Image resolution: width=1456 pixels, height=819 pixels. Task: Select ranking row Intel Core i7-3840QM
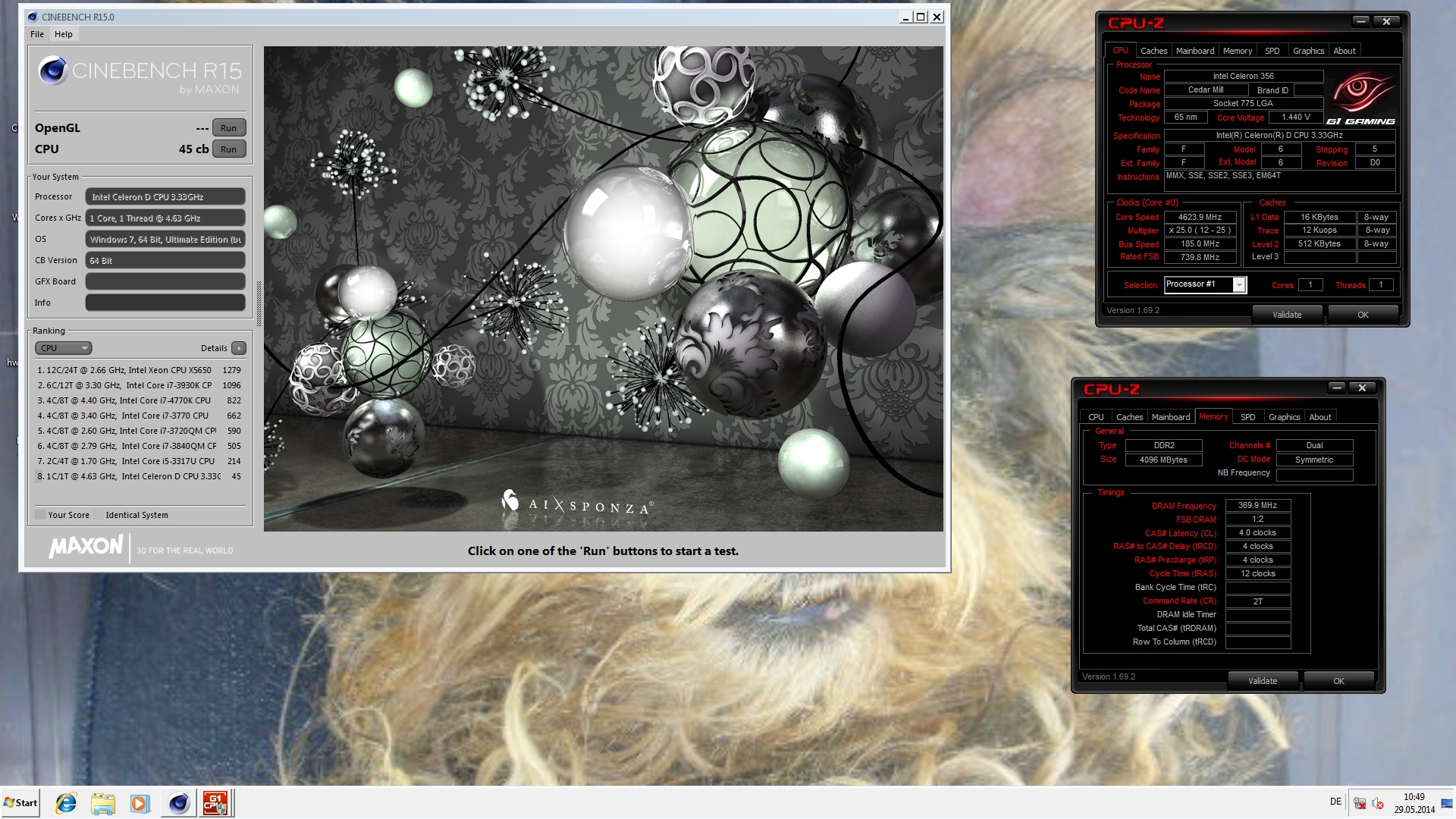tap(140, 446)
